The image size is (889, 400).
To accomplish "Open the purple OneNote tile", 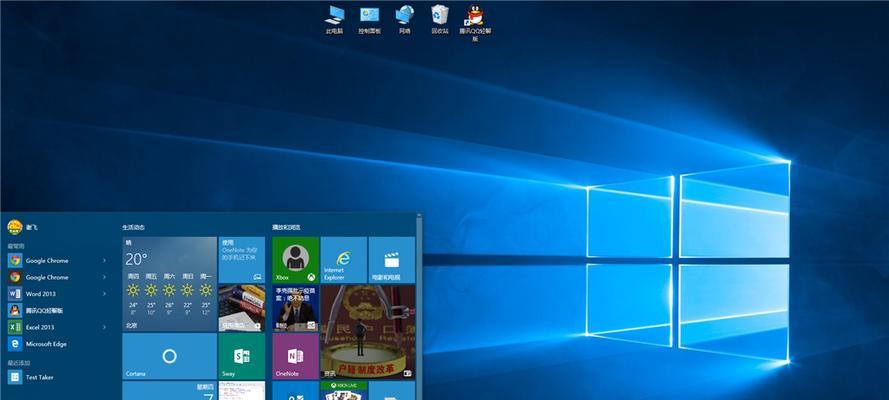I will [295, 356].
